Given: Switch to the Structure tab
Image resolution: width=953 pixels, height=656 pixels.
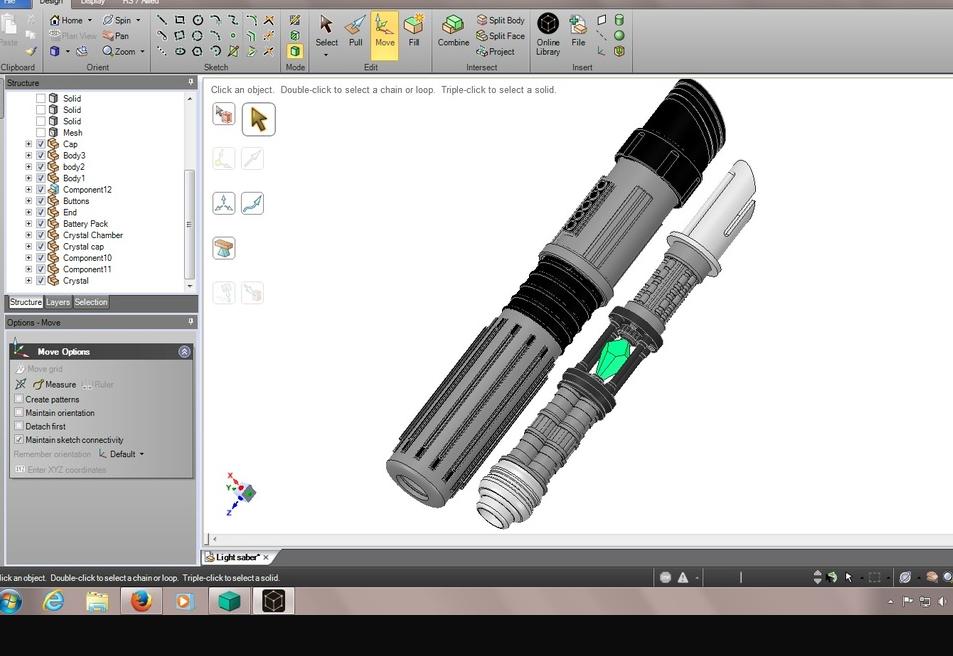Looking at the screenshot, I should click(26, 302).
